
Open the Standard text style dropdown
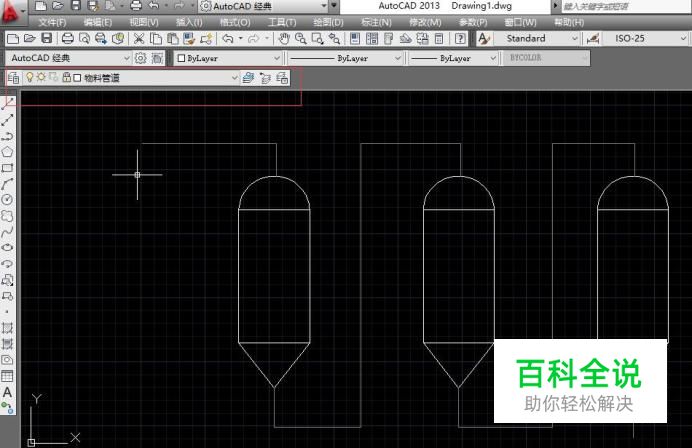coord(536,39)
